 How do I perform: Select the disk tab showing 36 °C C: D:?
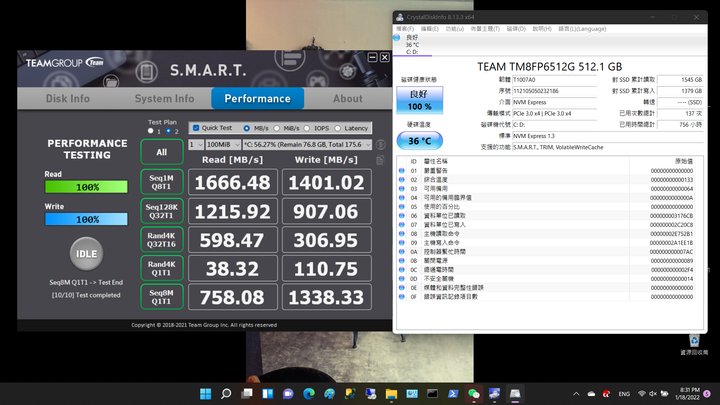coord(412,45)
